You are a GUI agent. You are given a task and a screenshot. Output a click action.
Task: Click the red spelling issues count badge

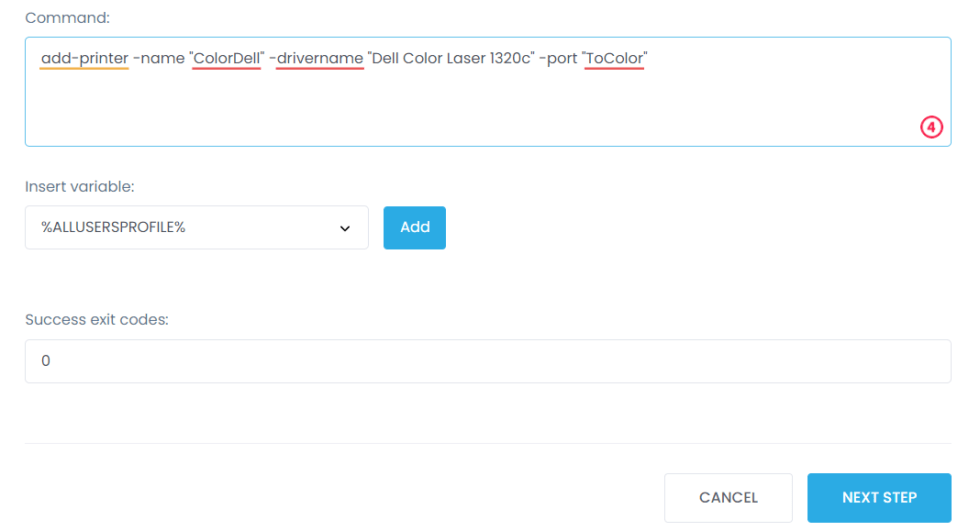(x=932, y=127)
